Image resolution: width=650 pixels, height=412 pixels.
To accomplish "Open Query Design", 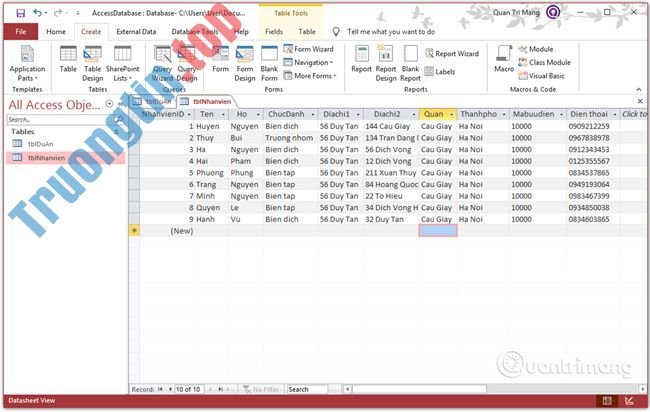I will 187,63.
